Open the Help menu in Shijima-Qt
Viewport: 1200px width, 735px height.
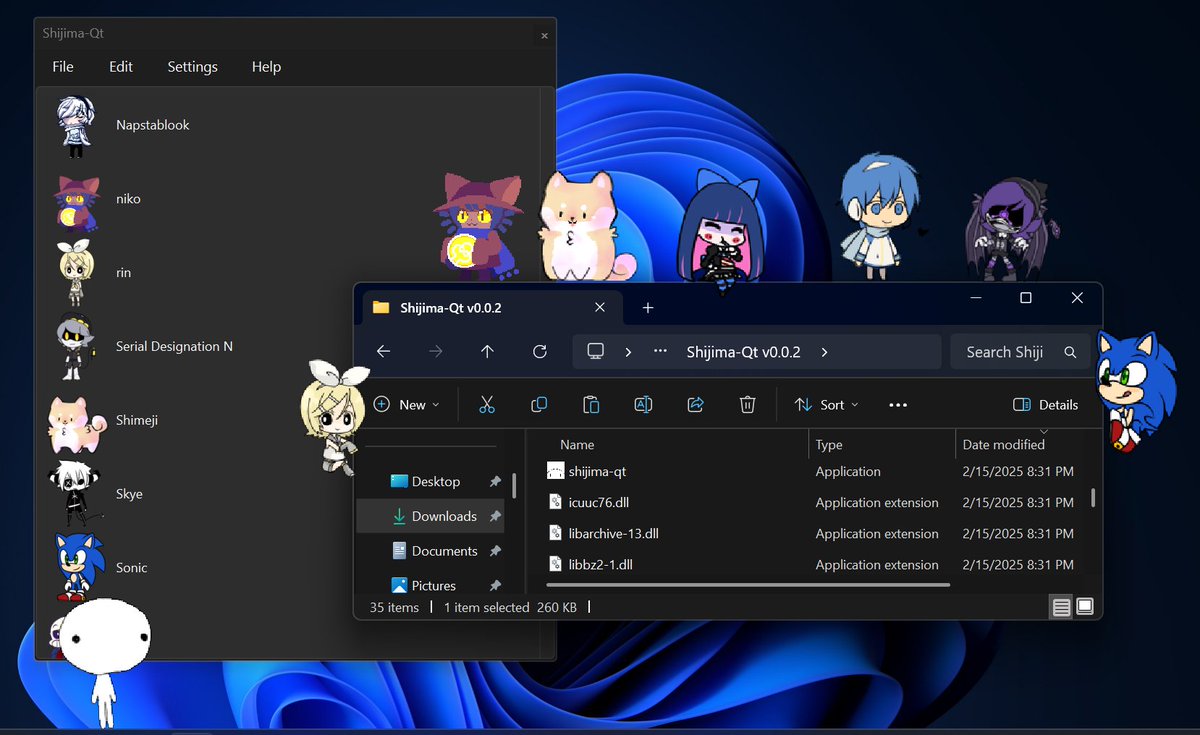[266, 67]
